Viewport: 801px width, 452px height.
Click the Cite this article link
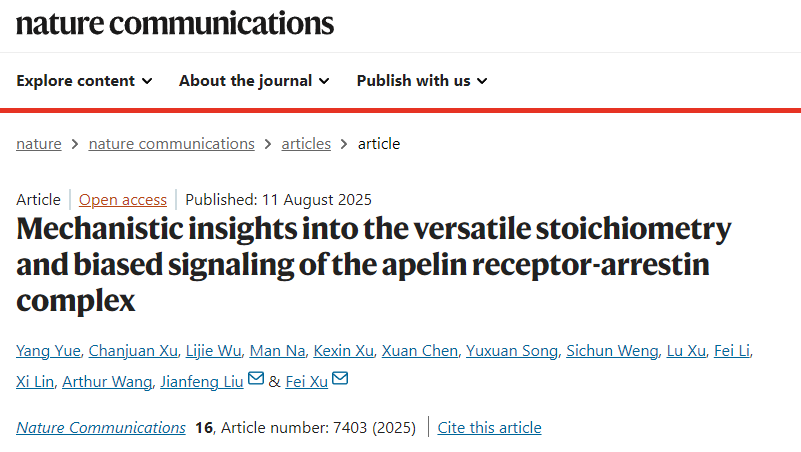click(x=489, y=428)
